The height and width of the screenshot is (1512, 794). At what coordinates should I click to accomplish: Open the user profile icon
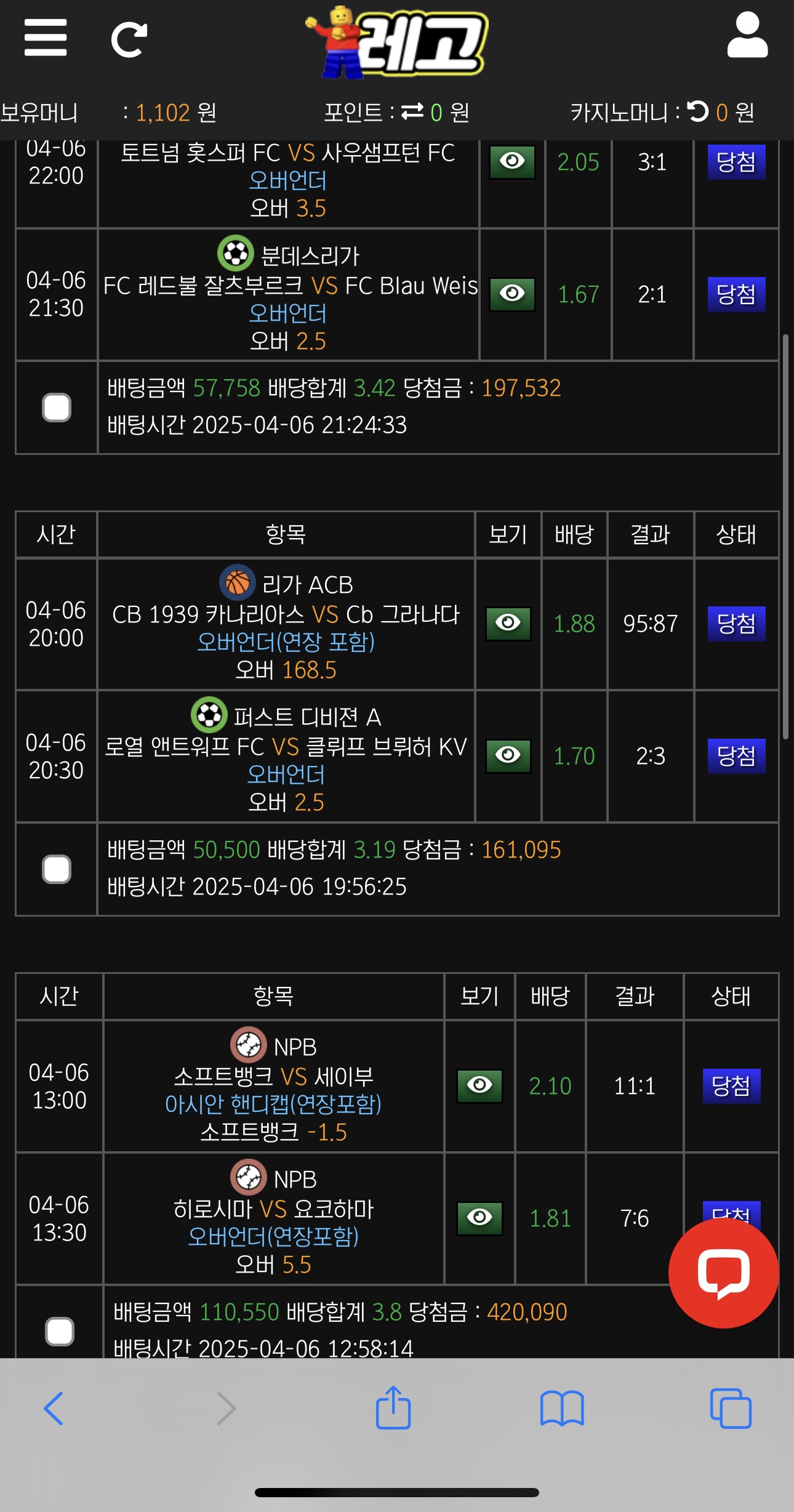pos(747,36)
